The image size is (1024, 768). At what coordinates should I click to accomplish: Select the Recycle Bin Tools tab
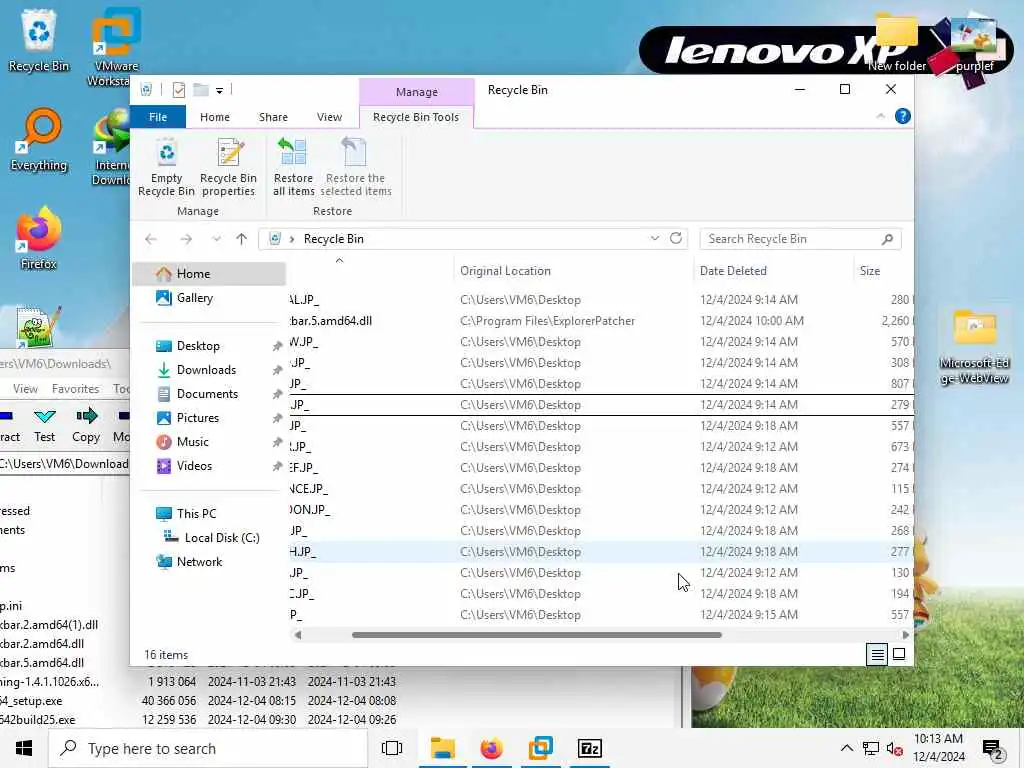pyautogui.click(x=416, y=117)
